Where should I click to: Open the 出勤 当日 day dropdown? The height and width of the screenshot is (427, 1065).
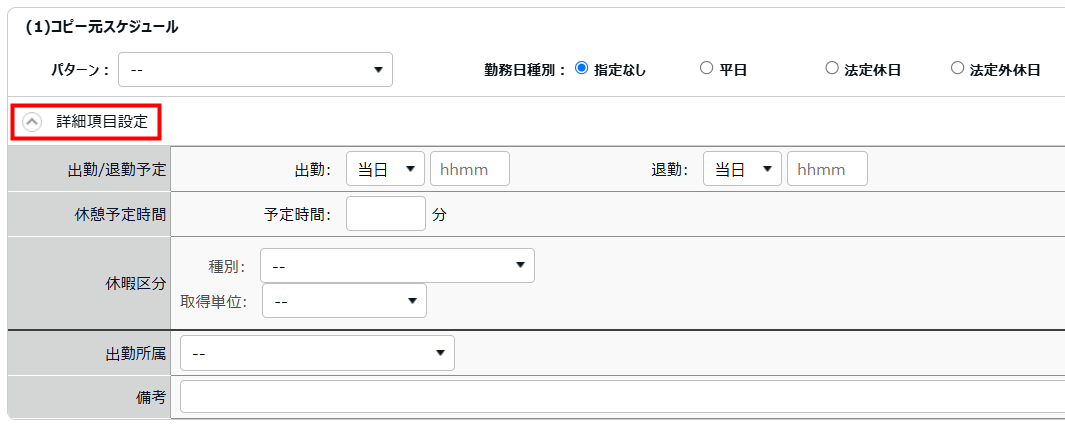385,169
